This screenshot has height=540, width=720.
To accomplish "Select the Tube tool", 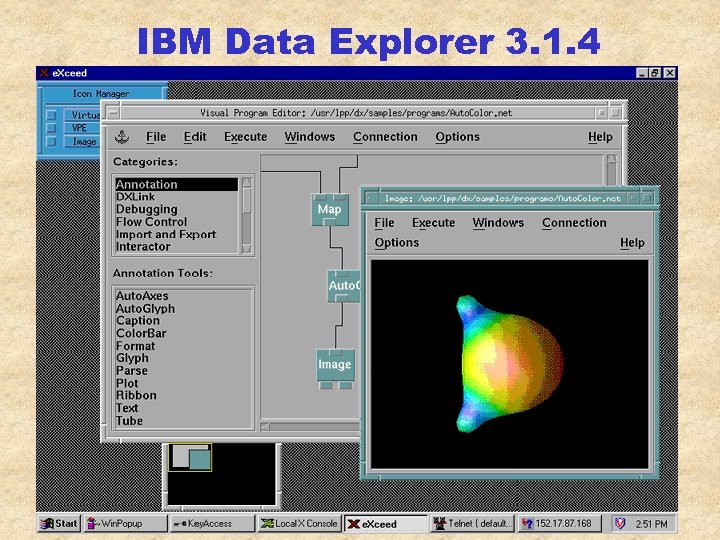I will [x=129, y=421].
